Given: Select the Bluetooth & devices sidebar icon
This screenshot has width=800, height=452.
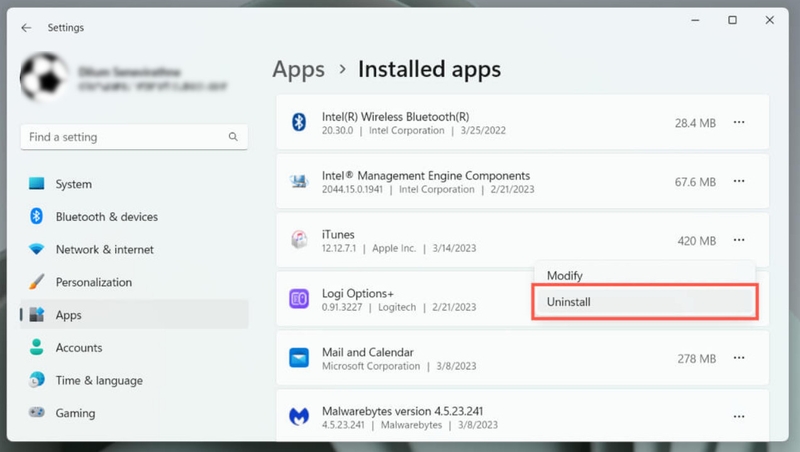Looking at the screenshot, I should 36,216.
